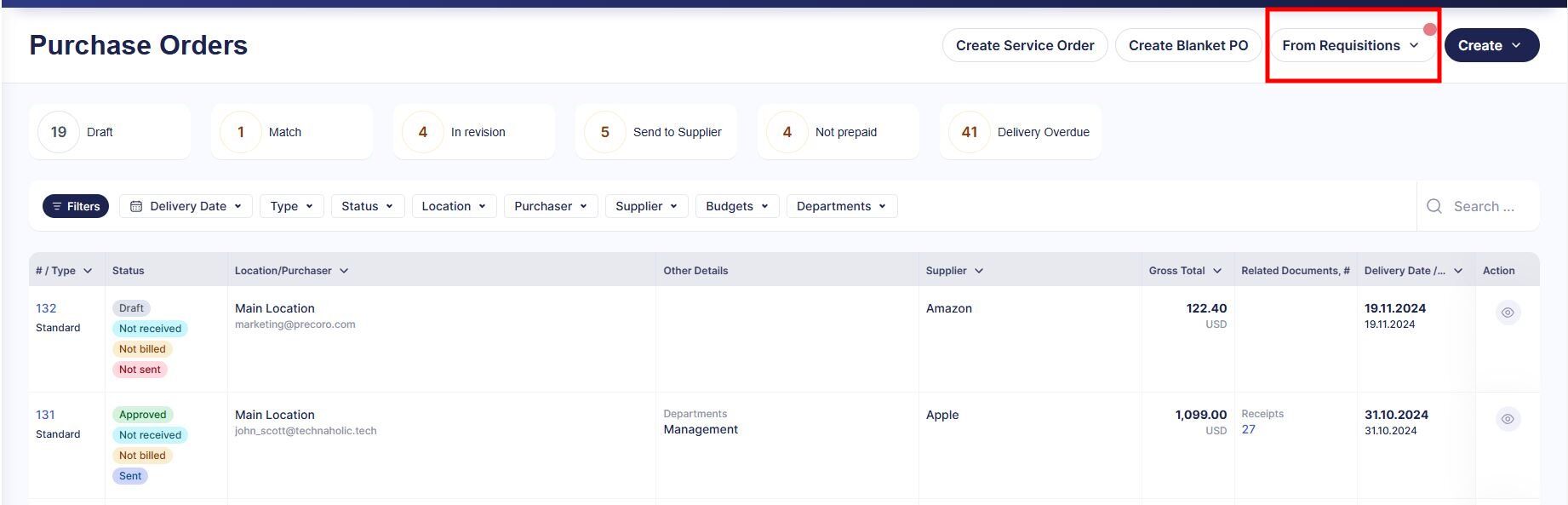This screenshot has width=1568, height=505.
Task: Select the Delivery Overdue 41 counter
Action: pos(1021,132)
